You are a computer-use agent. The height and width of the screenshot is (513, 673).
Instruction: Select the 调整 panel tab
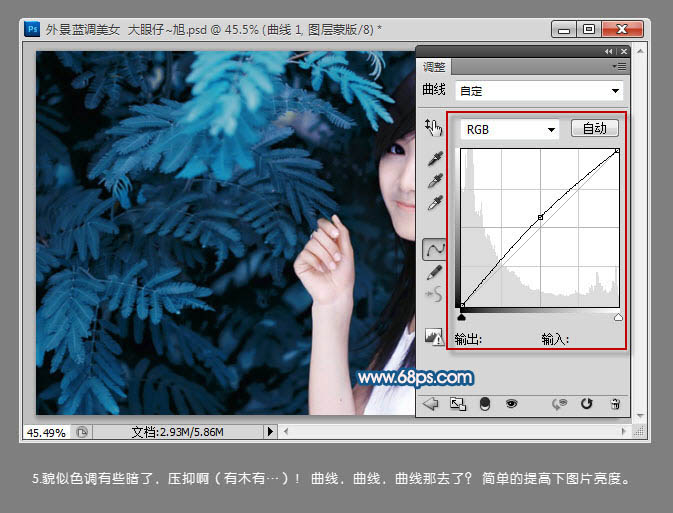(x=434, y=67)
